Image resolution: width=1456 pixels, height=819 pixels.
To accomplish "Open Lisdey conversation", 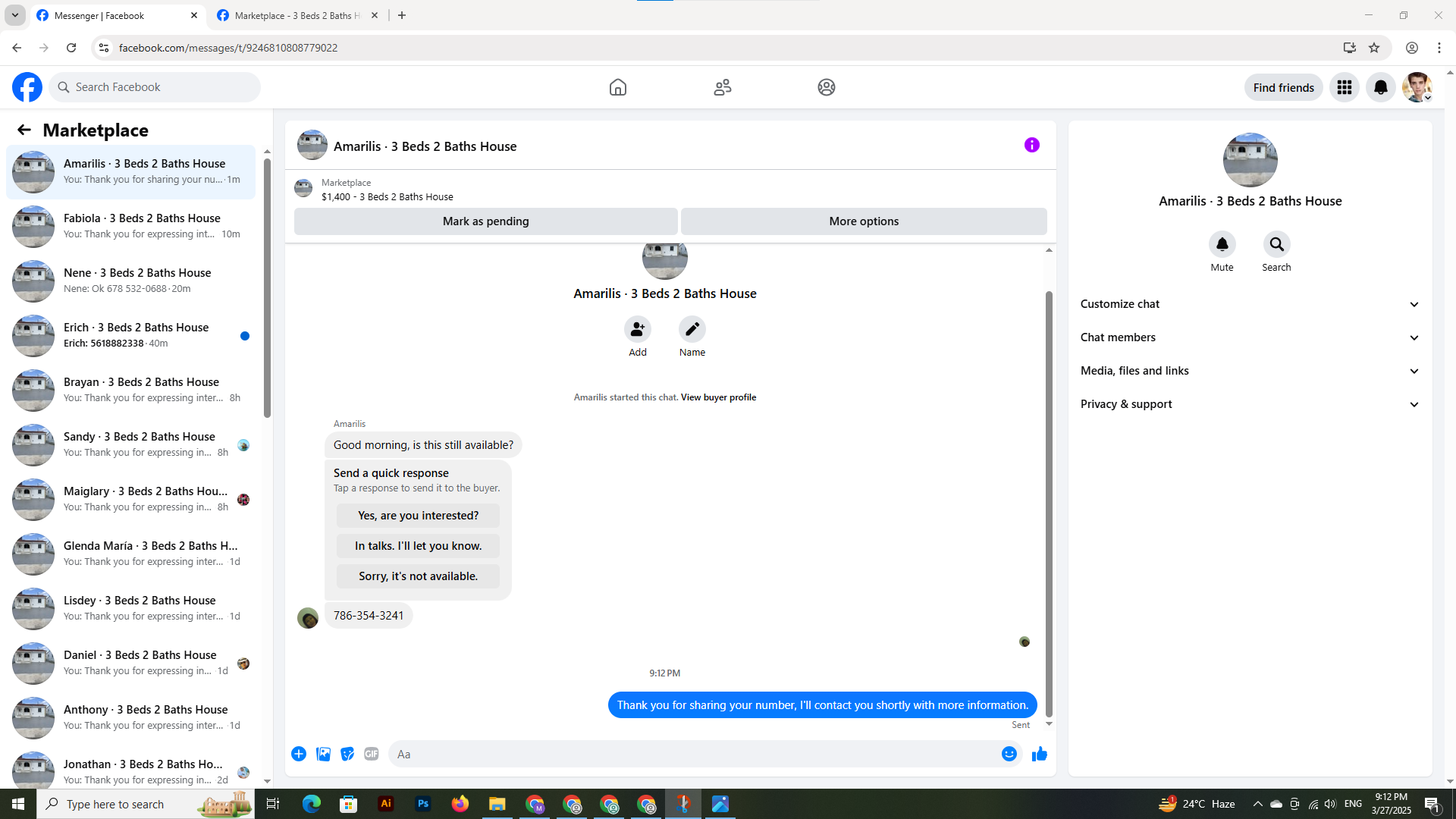I will (x=130, y=608).
